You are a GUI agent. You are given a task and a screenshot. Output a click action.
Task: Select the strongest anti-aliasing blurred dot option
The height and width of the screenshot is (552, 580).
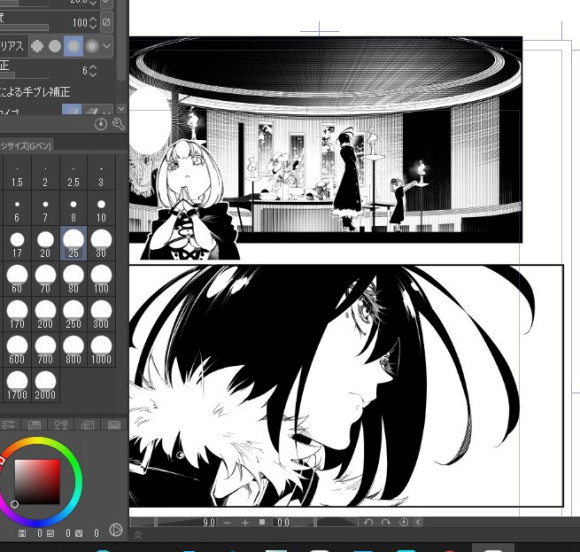92,46
